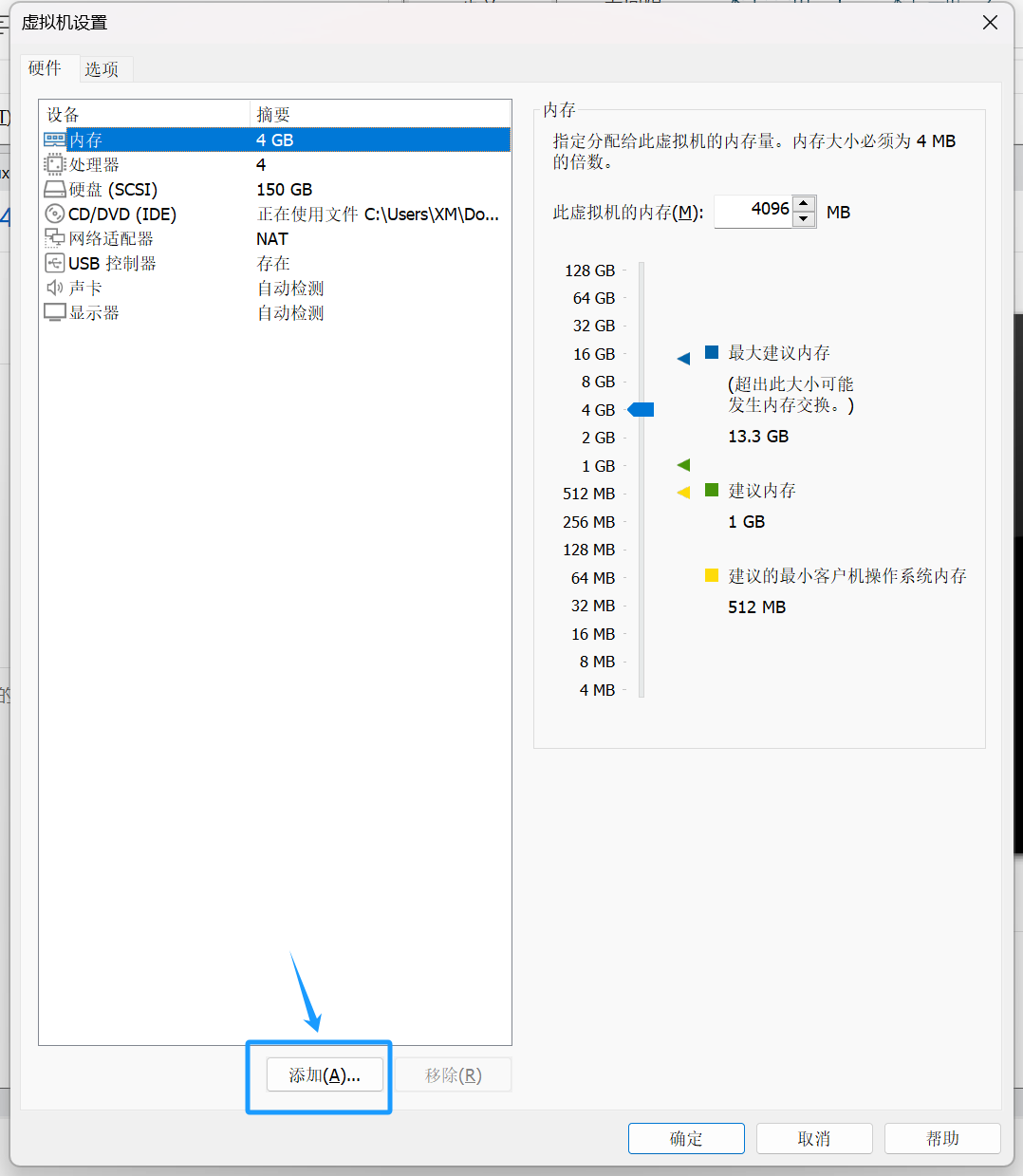
Task: Increase memory with the up spinner arrow
Action: pos(804,204)
